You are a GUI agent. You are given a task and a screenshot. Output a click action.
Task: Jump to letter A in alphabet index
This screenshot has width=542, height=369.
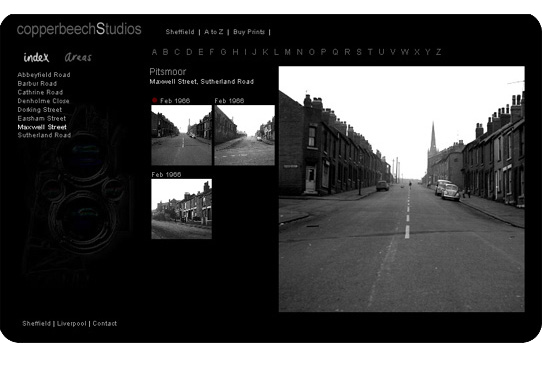(155, 52)
